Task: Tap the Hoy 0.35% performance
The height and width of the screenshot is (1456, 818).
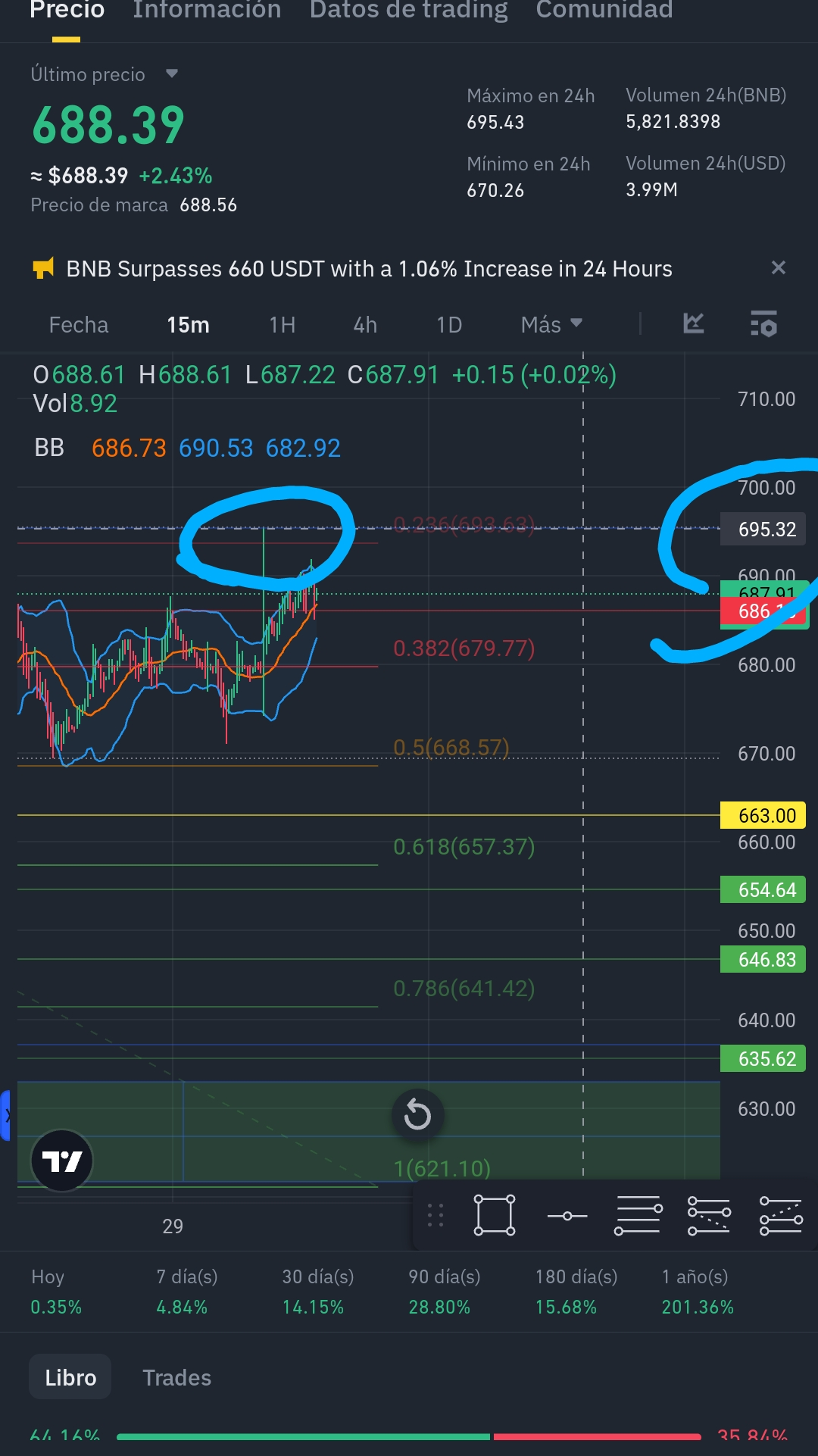Action: (56, 1292)
